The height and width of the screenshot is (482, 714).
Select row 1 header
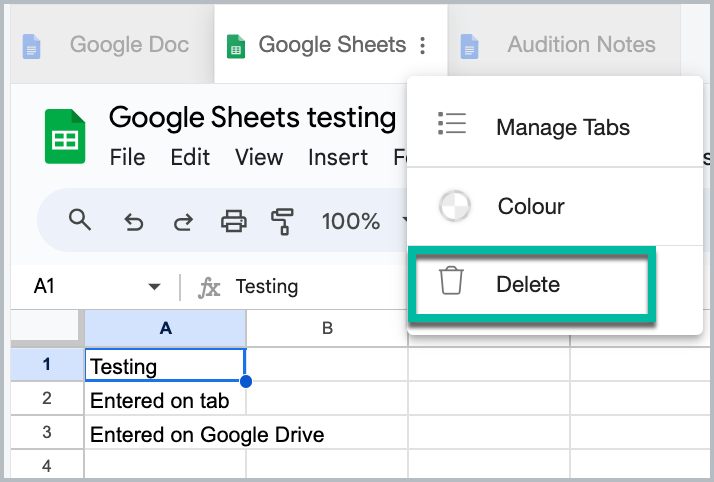[x=47, y=364]
